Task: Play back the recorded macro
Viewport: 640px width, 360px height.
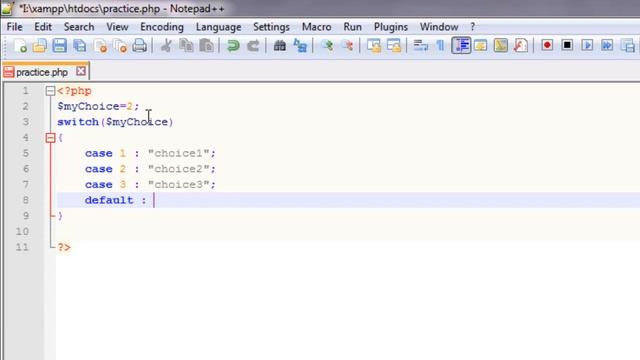Action: point(587,45)
